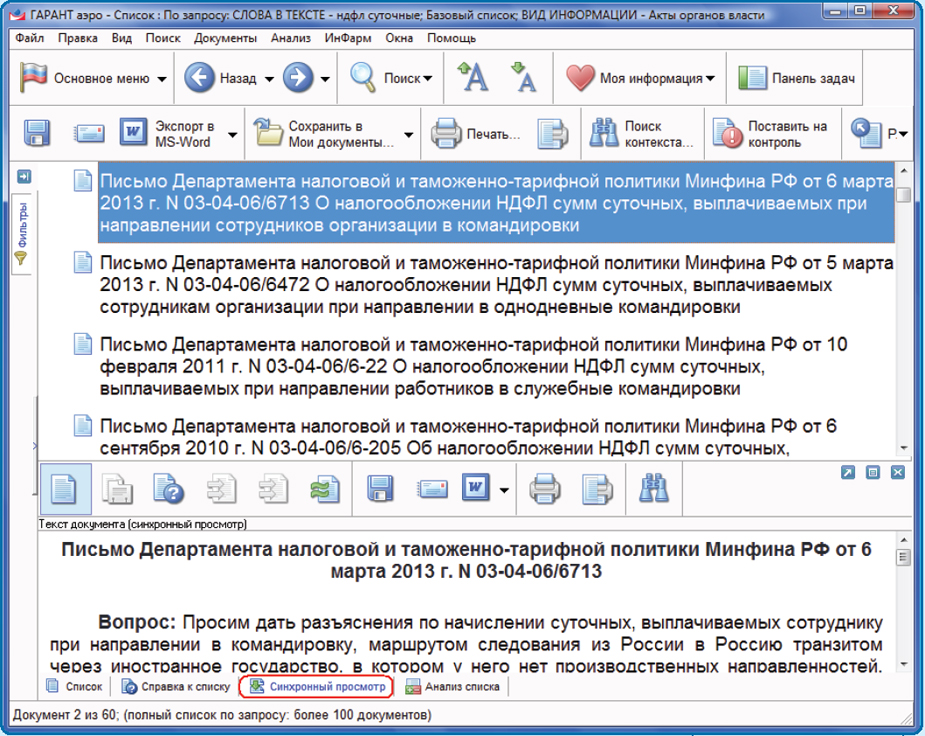925x736 pixels.
Task: Open the Панель задач button
Action: click(x=797, y=78)
